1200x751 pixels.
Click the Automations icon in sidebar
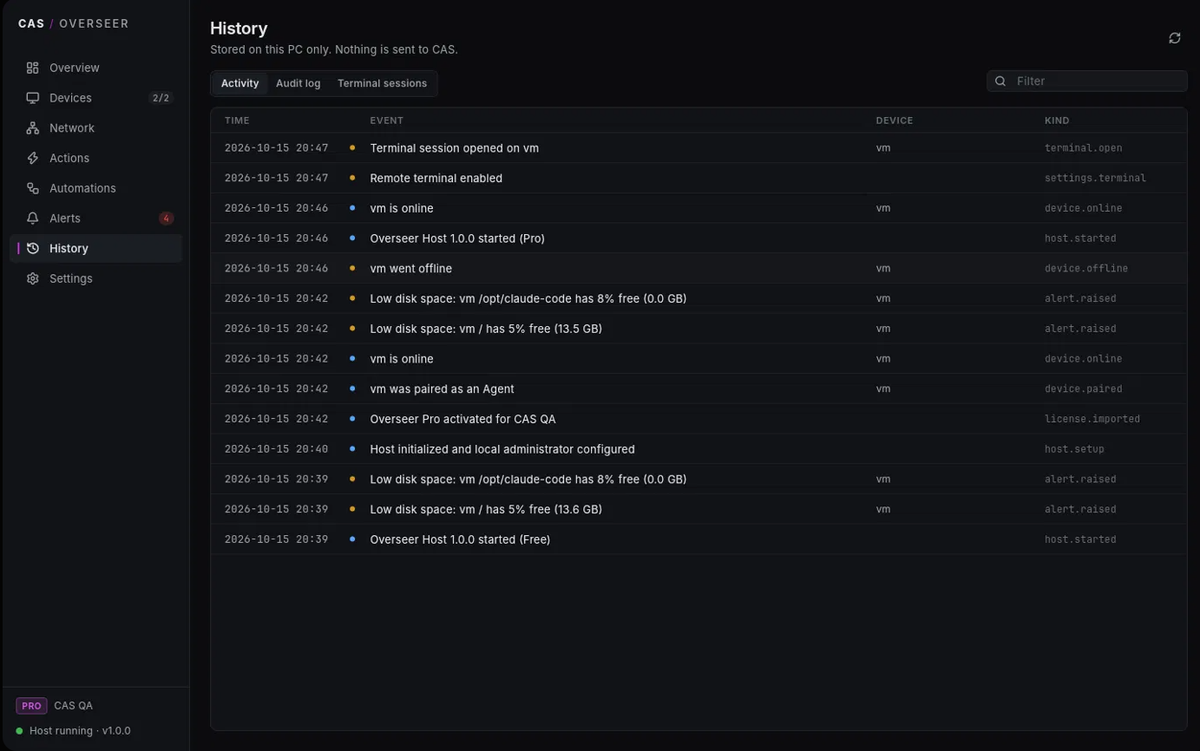click(x=33, y=188)
